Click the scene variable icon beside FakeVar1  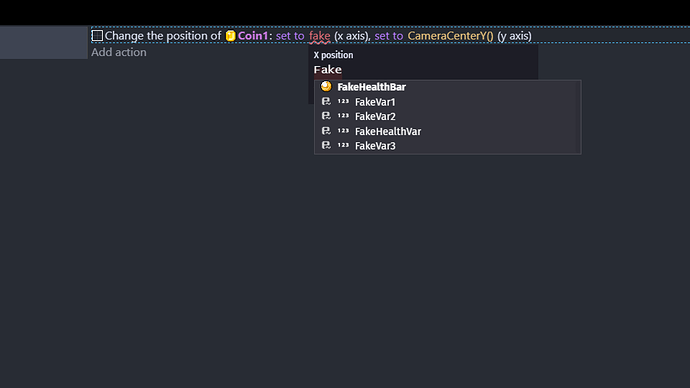click(326, 102)
